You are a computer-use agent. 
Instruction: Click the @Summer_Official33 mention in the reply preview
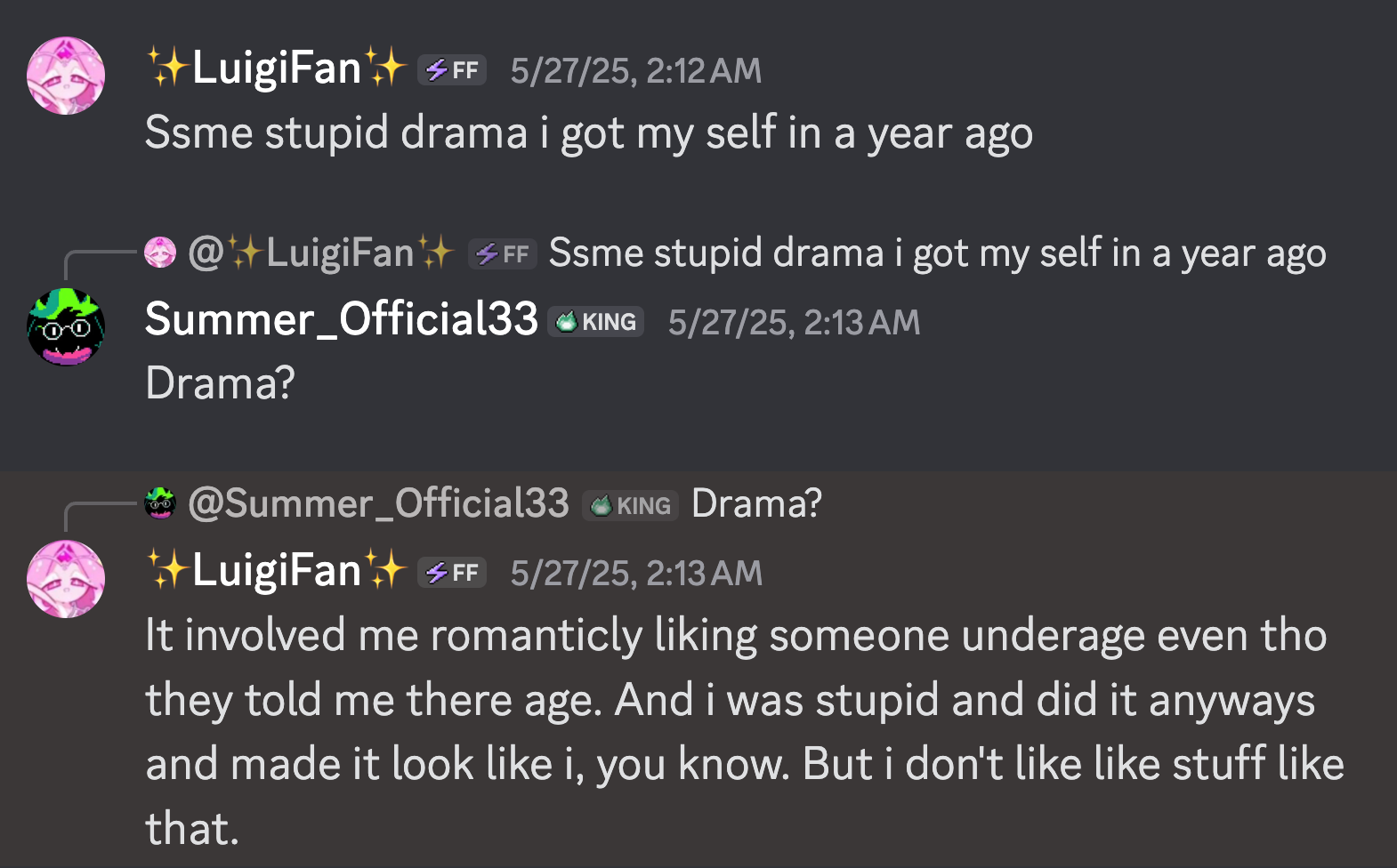[379, 504]
